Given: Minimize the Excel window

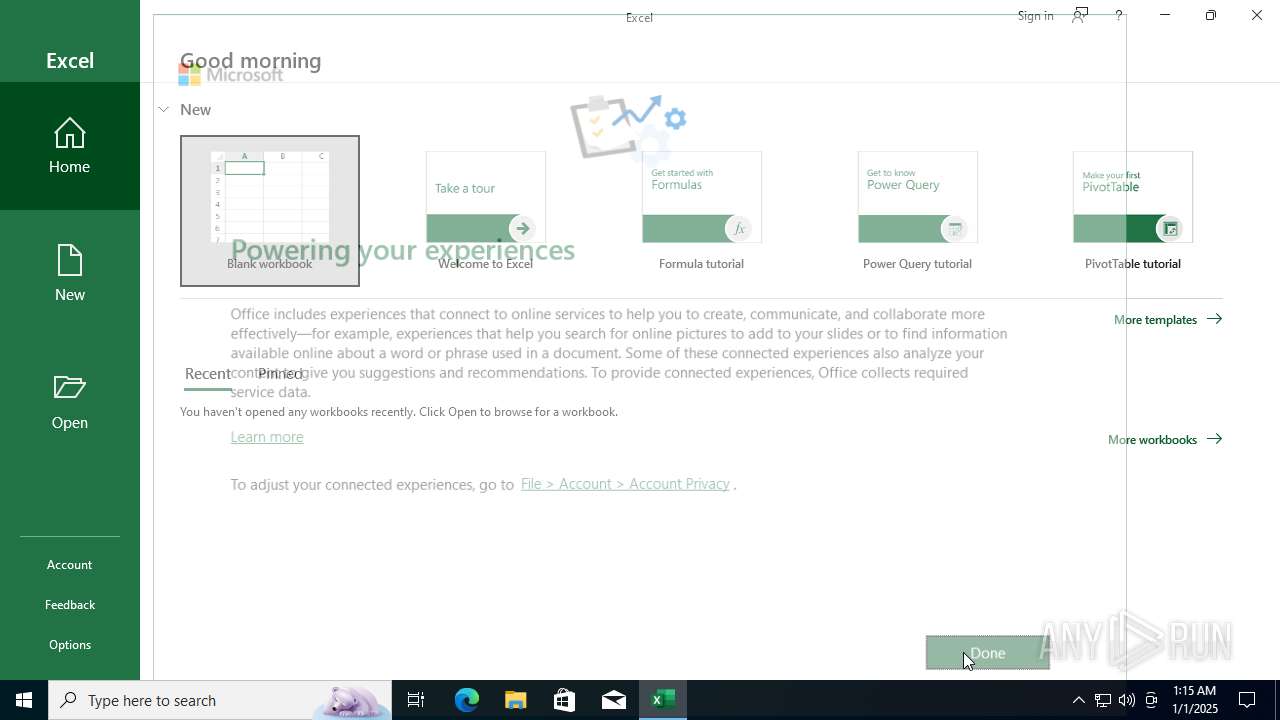Looking at the screenshot, I should coord(1165,15).
